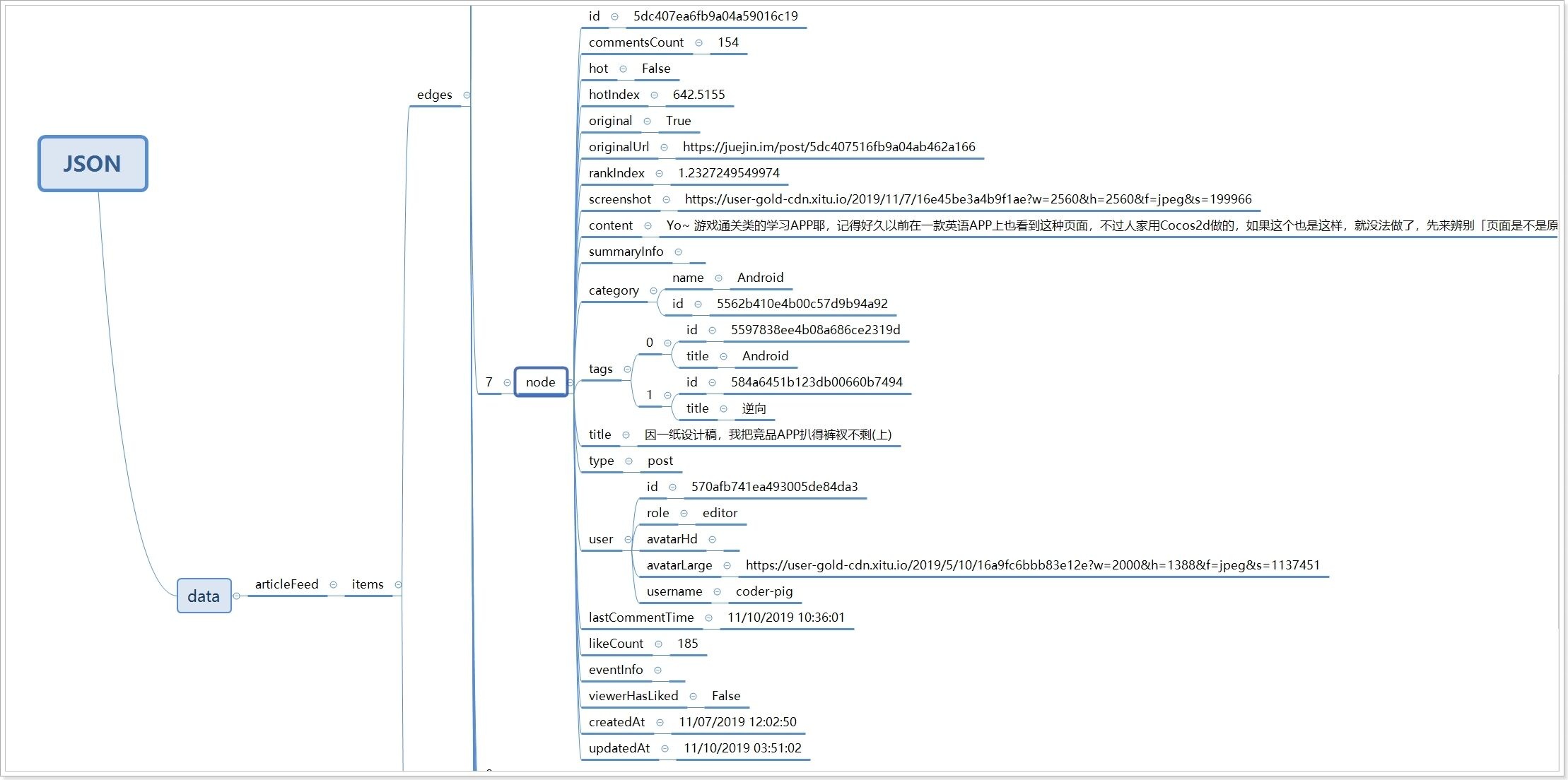Viewport: 1568px width, 780px height.
Task: Select the data topic box
Action: tap(204, 596)
